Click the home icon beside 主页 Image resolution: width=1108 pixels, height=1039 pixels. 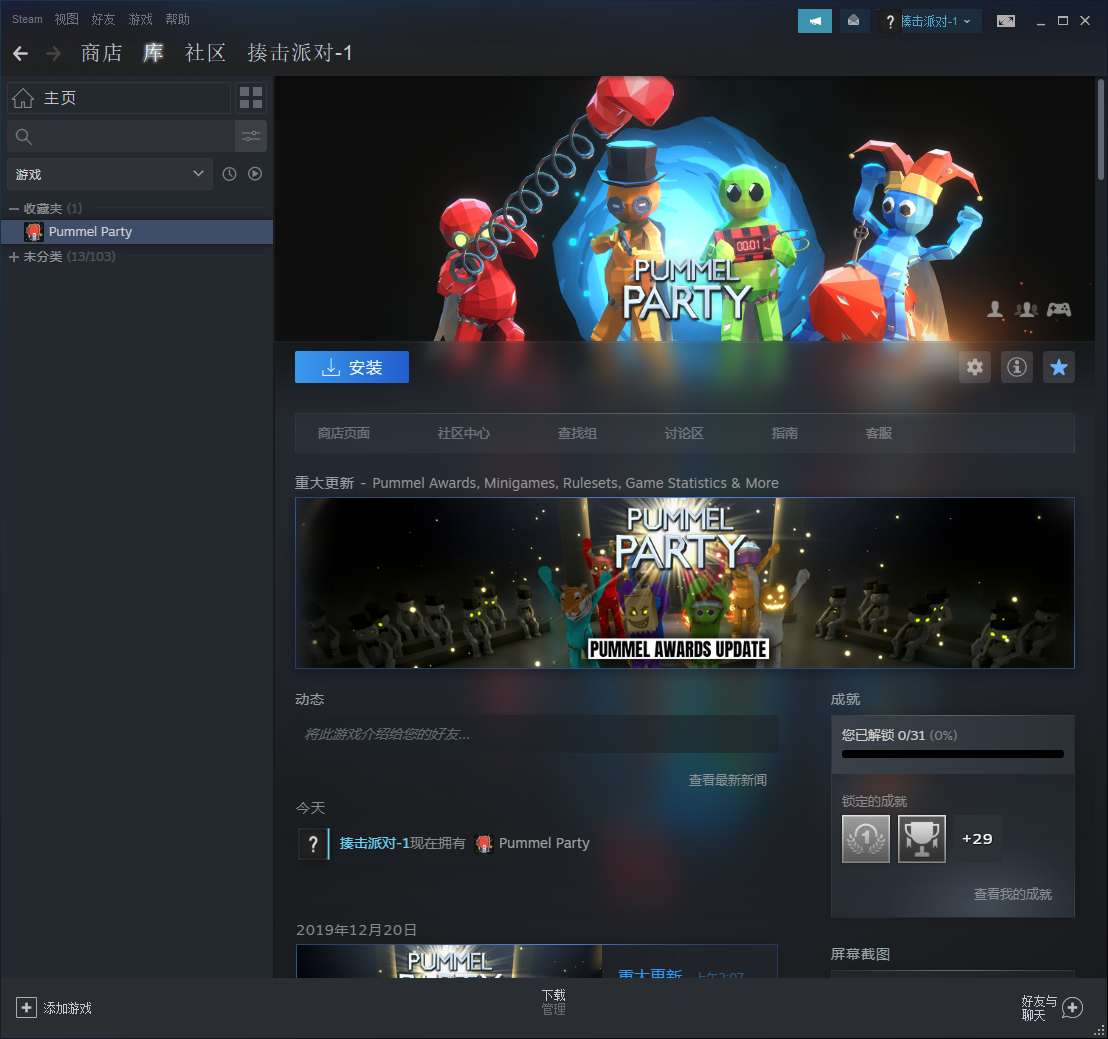tap(23, 98)
